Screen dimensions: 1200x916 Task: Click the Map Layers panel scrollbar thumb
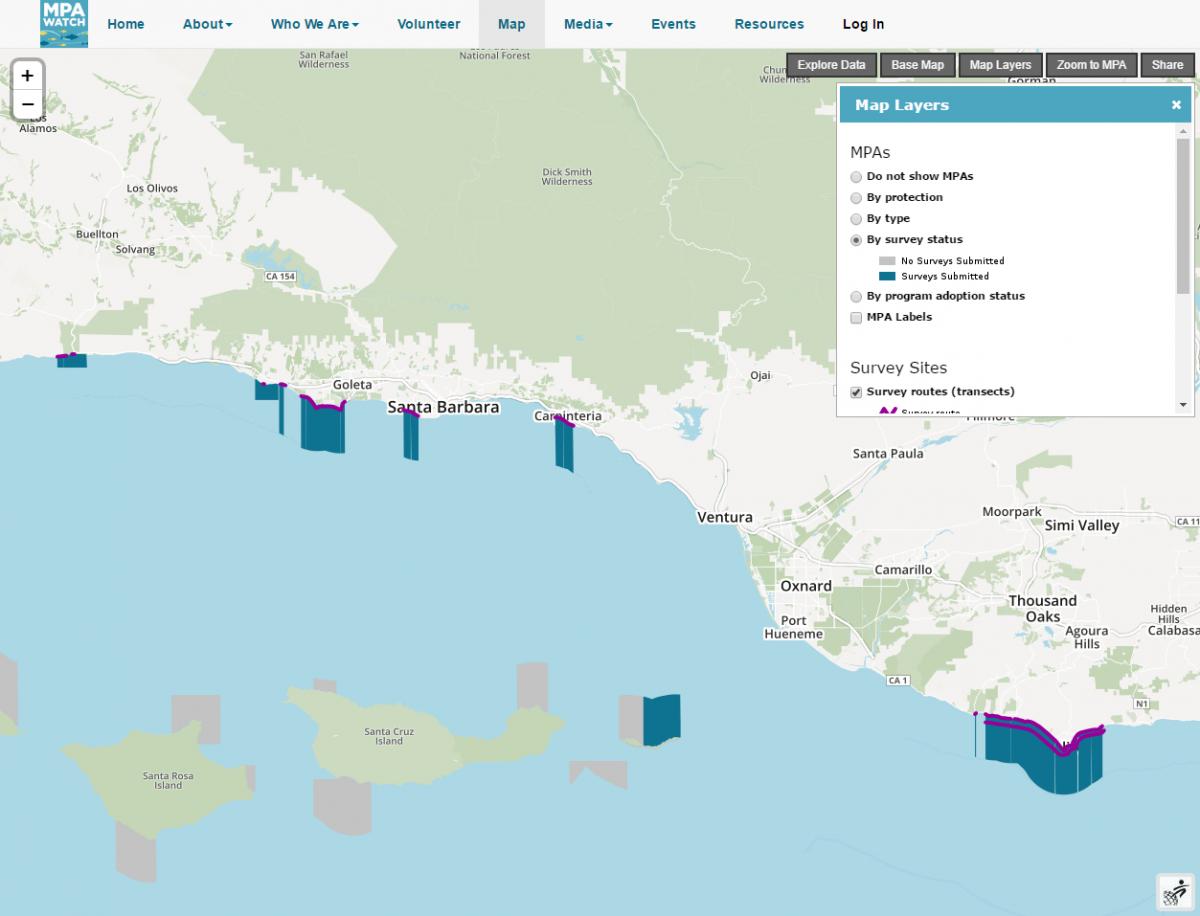(1183, 216)
